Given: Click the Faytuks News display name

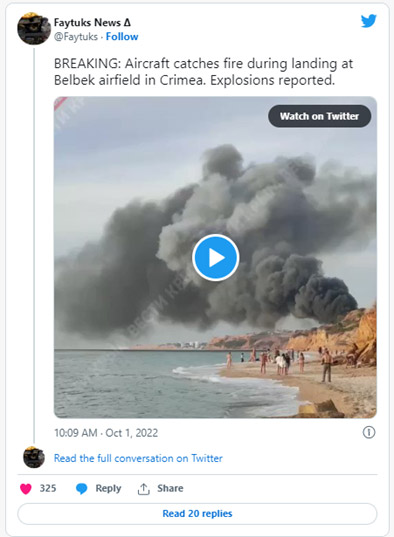Looking at the screenshot, I should coord(92,23).
